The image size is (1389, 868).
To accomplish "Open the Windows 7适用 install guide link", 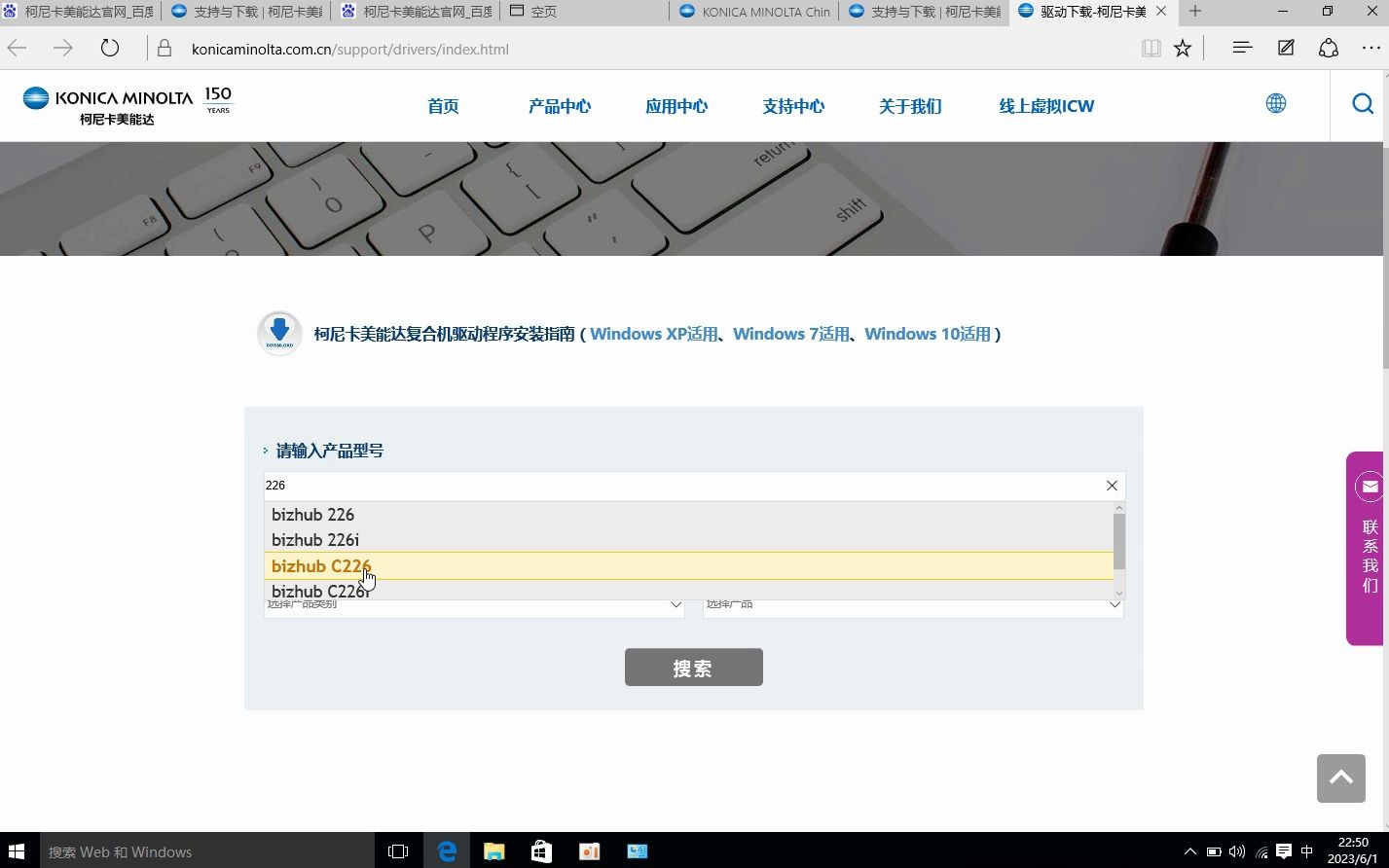I will pyautogui.click(x=791, y=334).
